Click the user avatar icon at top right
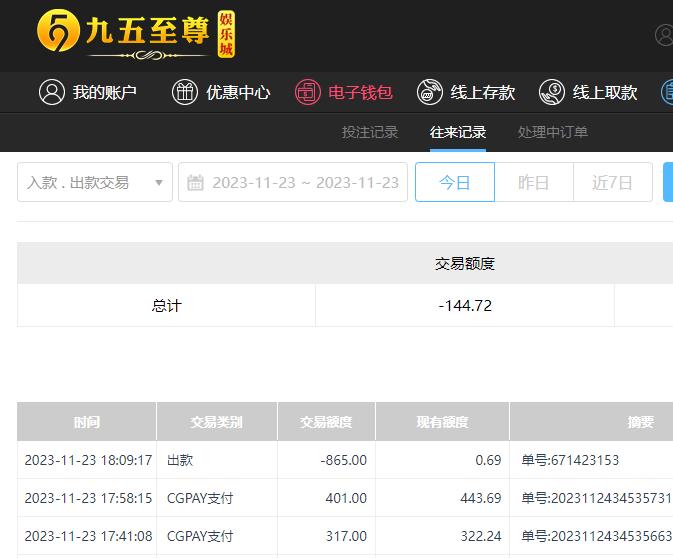This screenshot has height=558, width=673. [664, 35]
